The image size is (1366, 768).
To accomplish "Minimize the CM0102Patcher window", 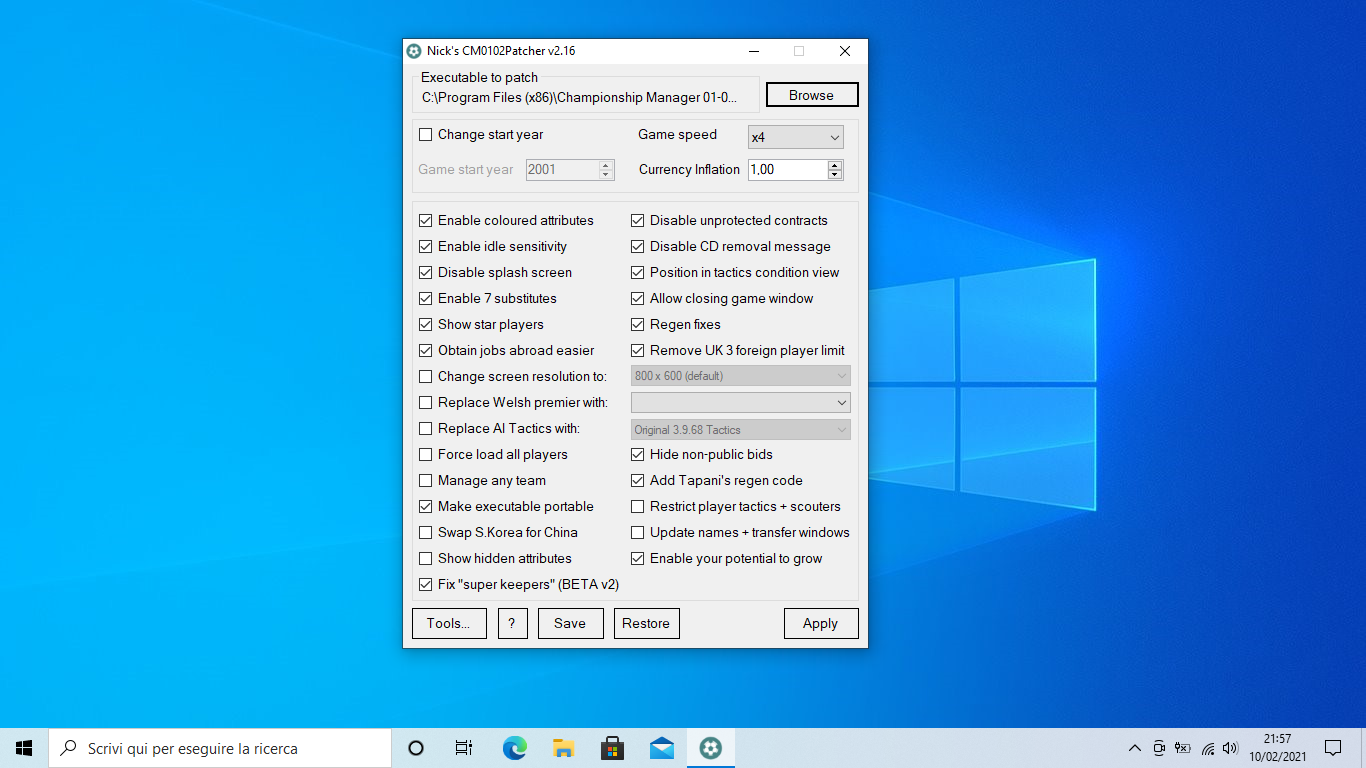I will (x=753, y=51).
